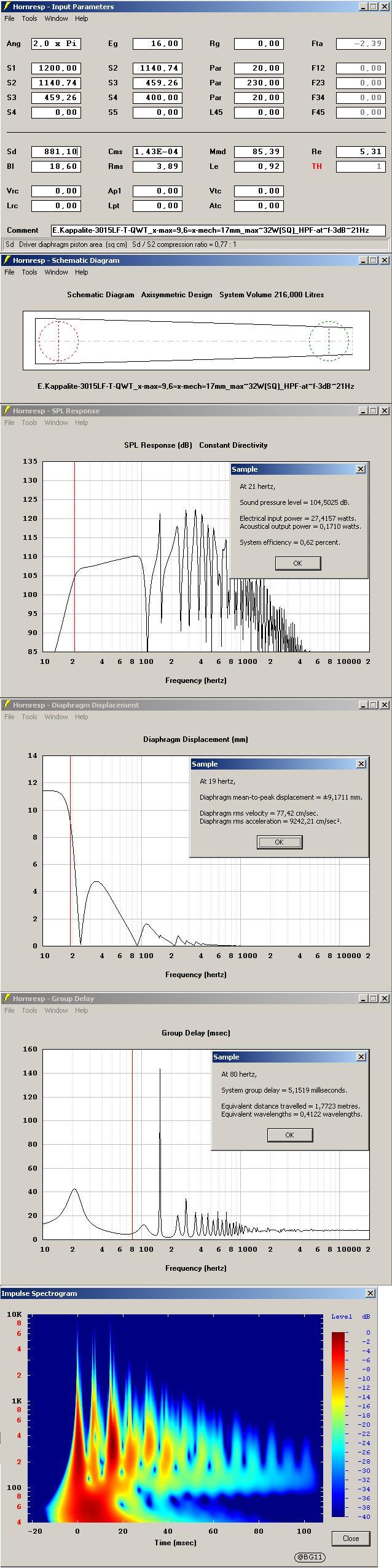Click the first Par field showing 20,00
Image resolution: width=392 pixels, height=1568 pixels.
(x=259, y=68)
